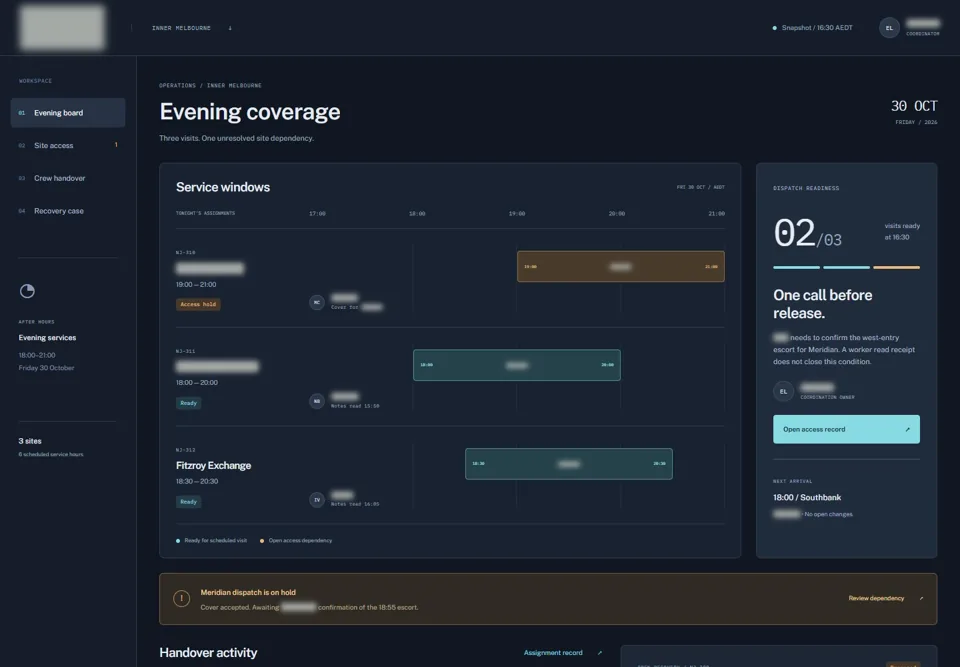Click the 21:00 time column label
Viewport: 960px width, 667px height.
click(x=716, y=214)
